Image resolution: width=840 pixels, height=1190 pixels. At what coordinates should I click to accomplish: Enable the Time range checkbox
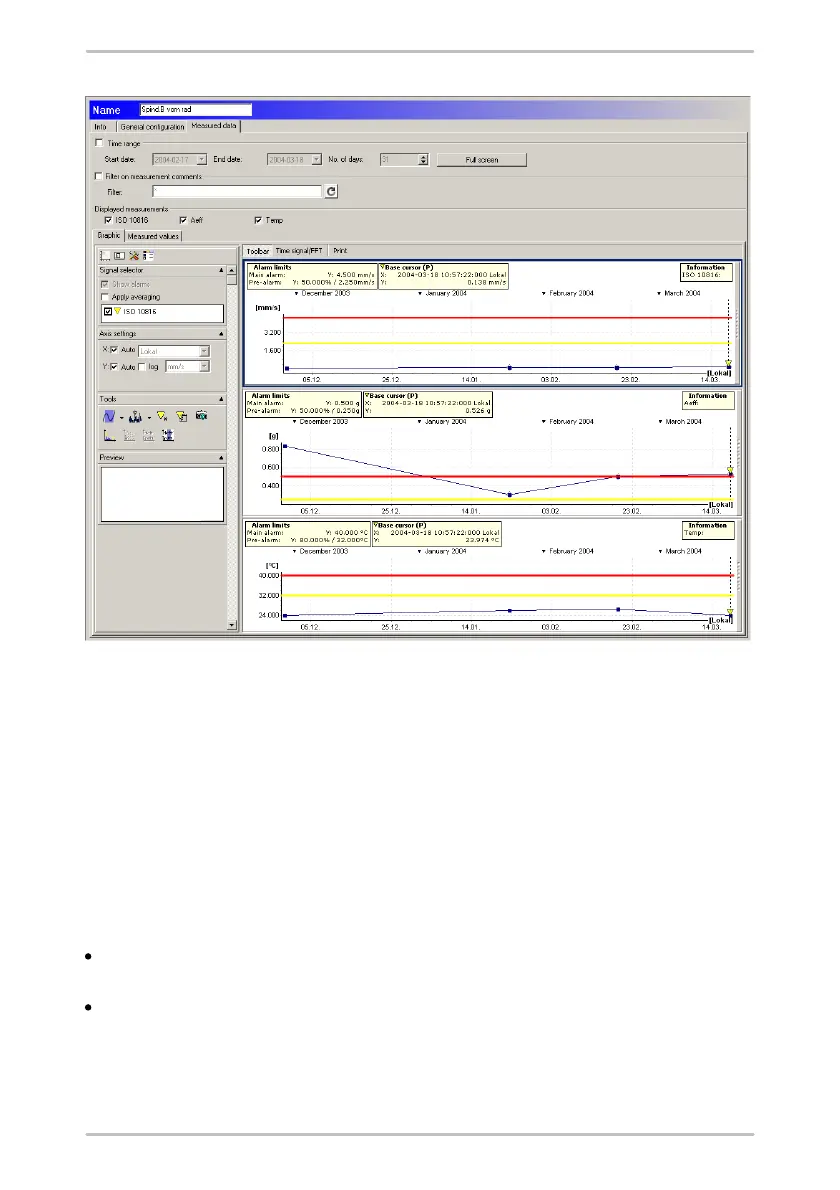98,143
